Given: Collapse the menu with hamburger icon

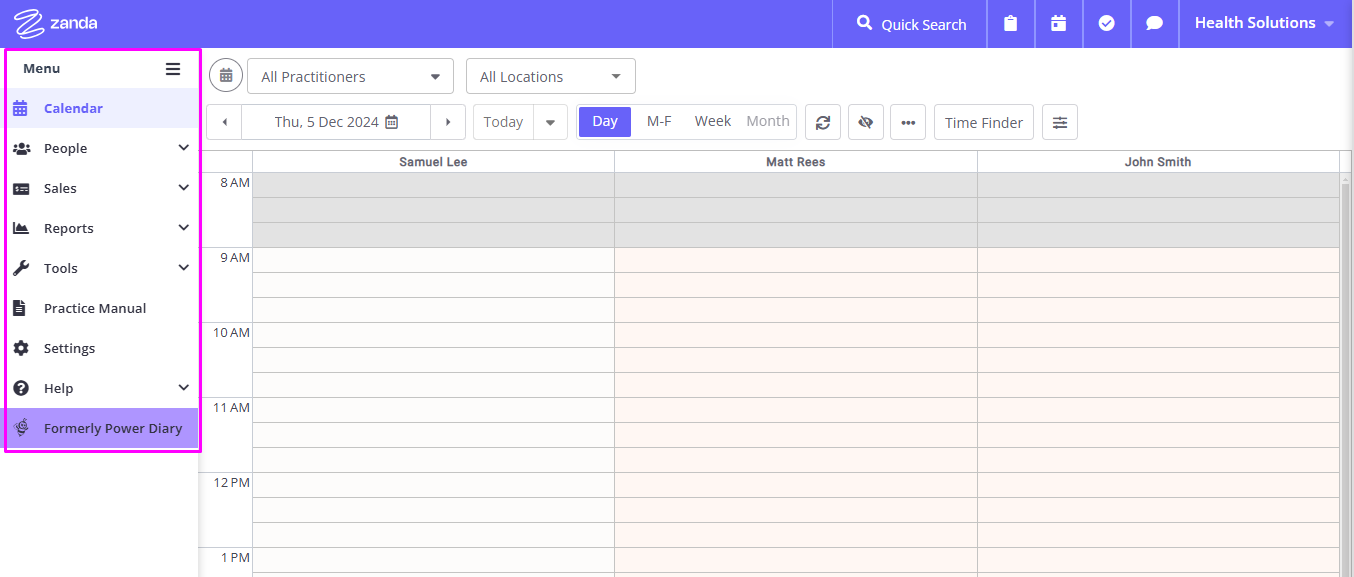Looking at the screenshot, I should pyautogui.click(x=173, y=69).
